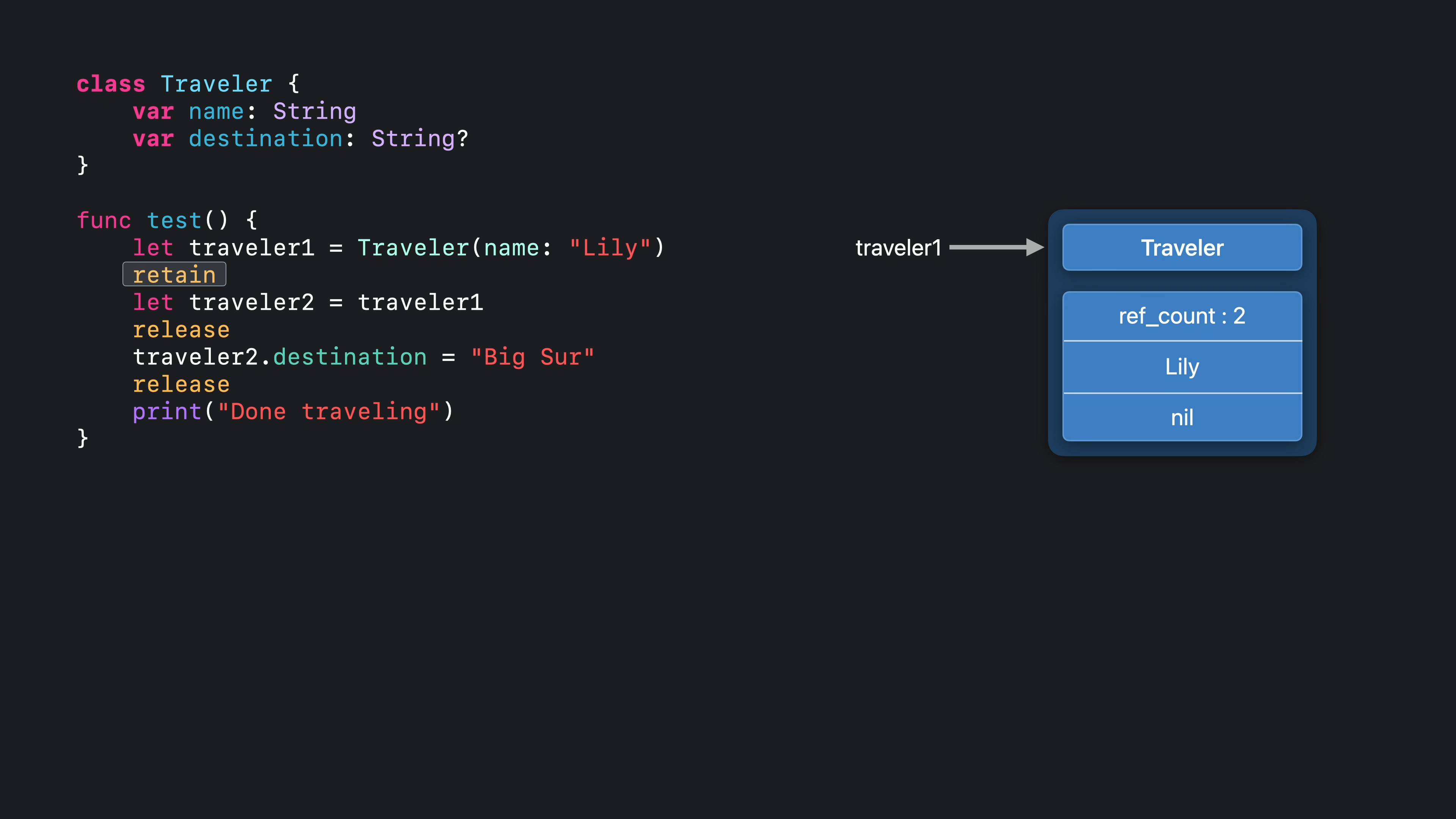Click the func keyword before test()
This screenshot has width=1456, height=819.
click(104, 220)
